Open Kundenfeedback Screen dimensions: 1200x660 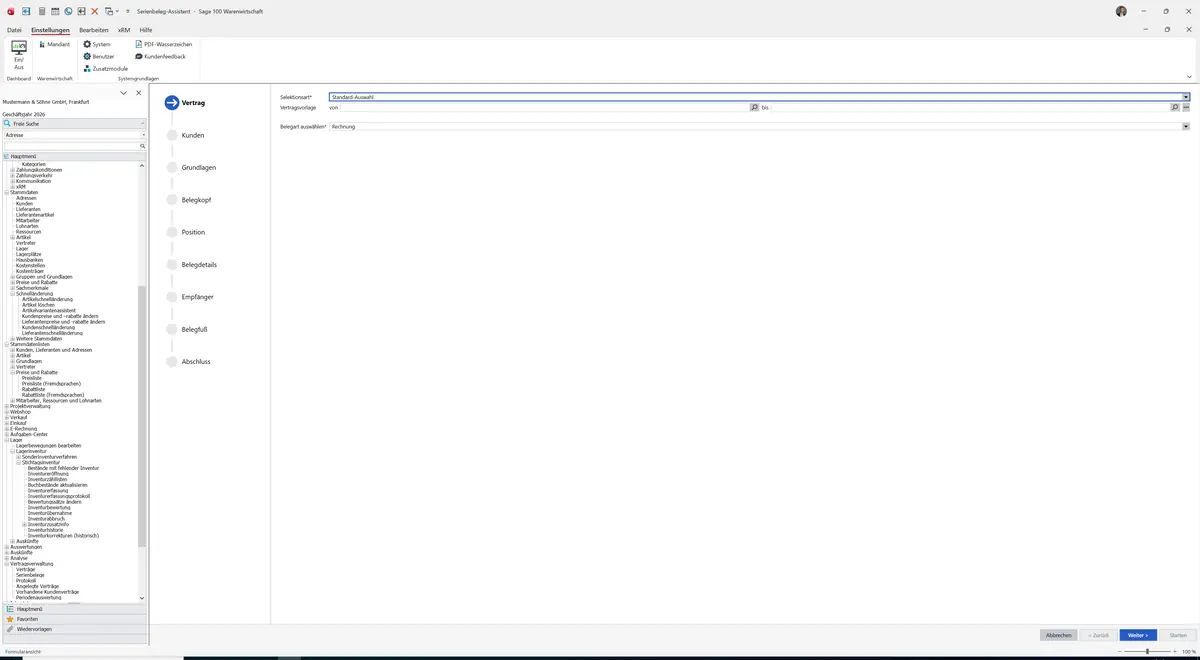[x=160, y=56]
